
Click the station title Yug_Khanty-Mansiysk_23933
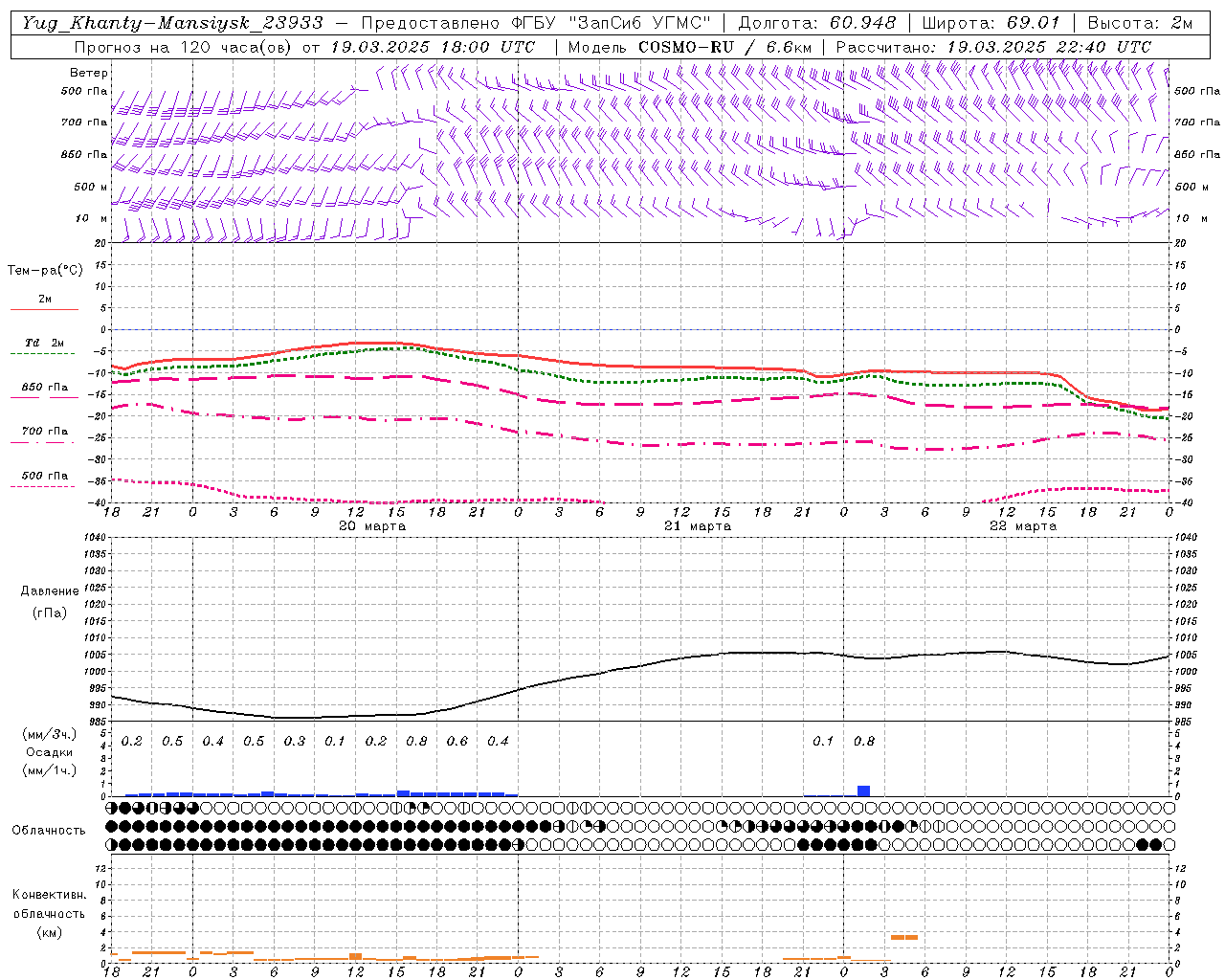pos(172,23)
